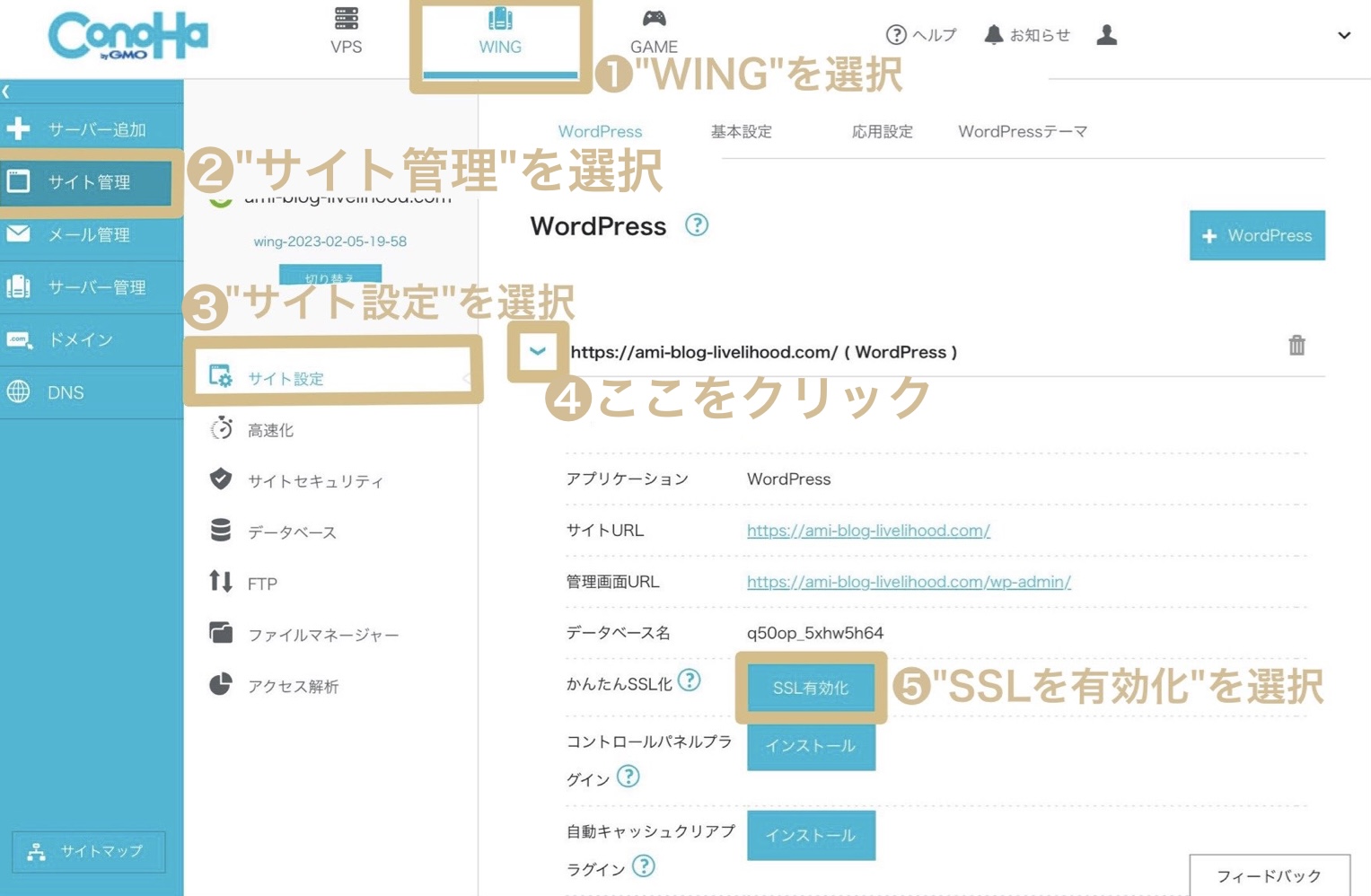Open the VPS service tab
The width and height of the screenshot is (1371, 896).
346,31
